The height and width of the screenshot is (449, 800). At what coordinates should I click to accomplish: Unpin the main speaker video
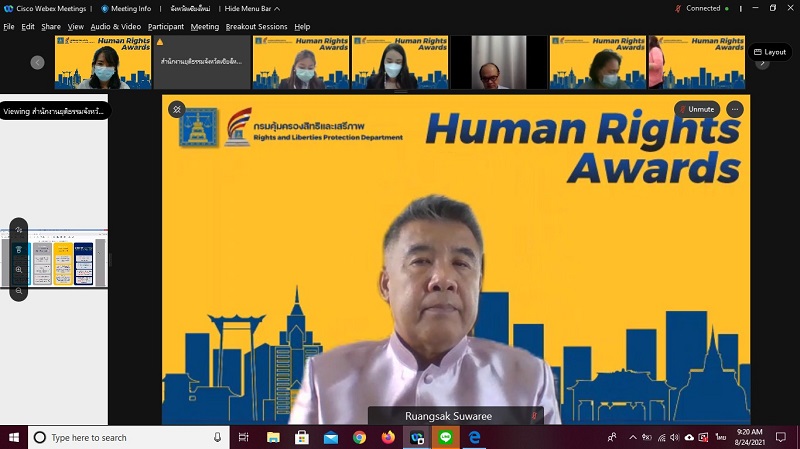coord(177,109)
